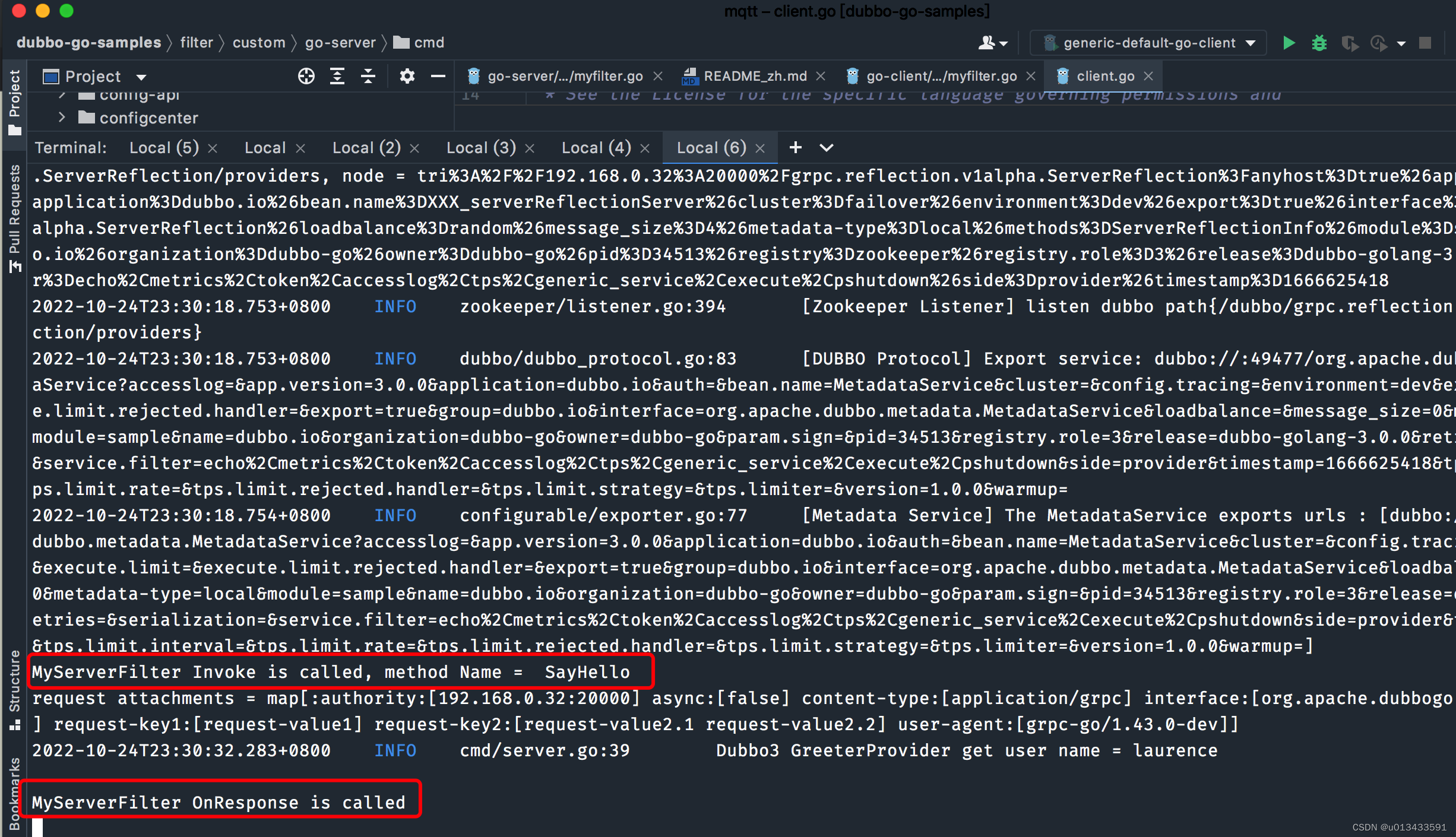The height and width of the screenshot is (837, 1456).
Task: Click go-server in the breadcrumb path
Action: pos(340,43)
